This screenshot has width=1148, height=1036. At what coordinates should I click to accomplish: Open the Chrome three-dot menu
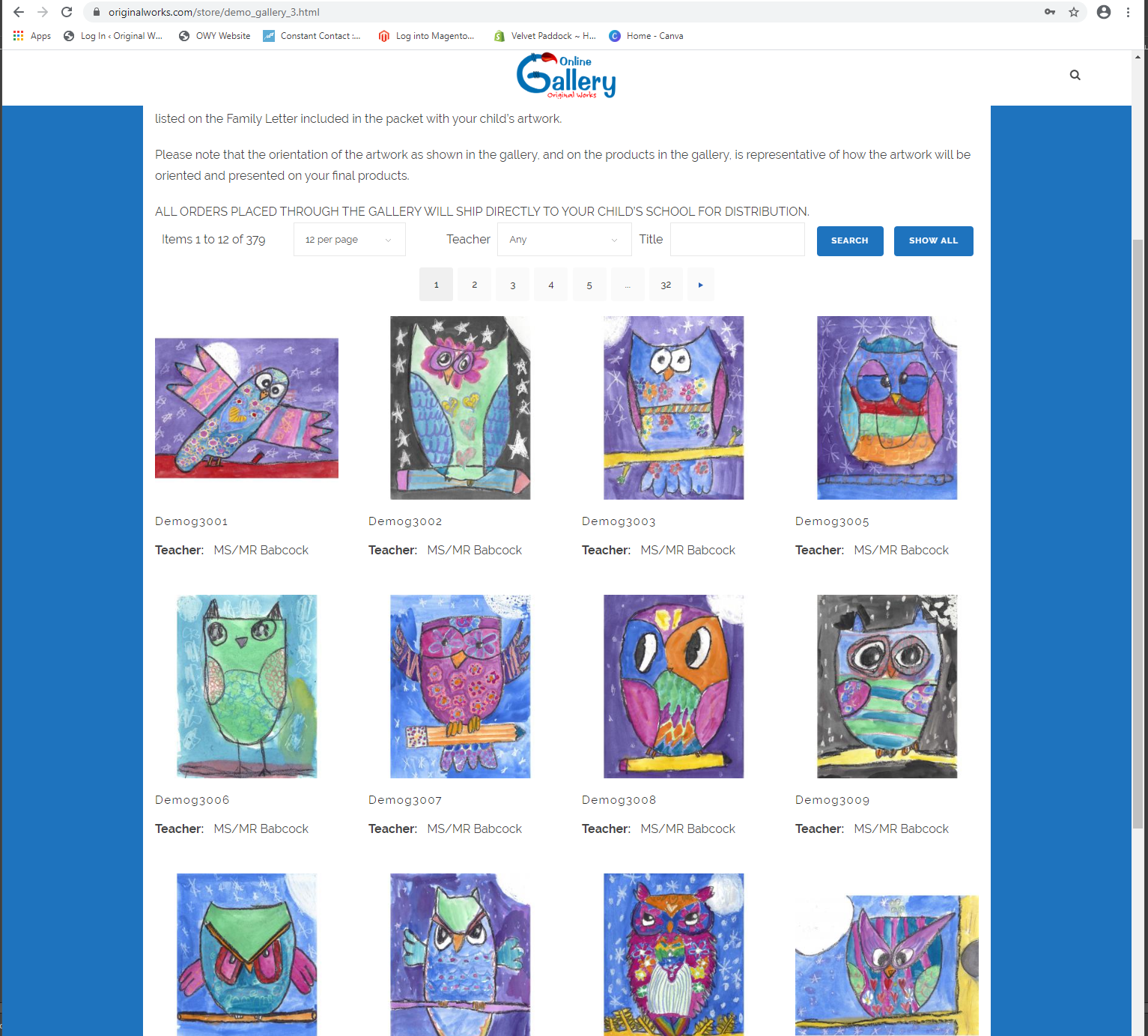click(x=1128, y=12)
